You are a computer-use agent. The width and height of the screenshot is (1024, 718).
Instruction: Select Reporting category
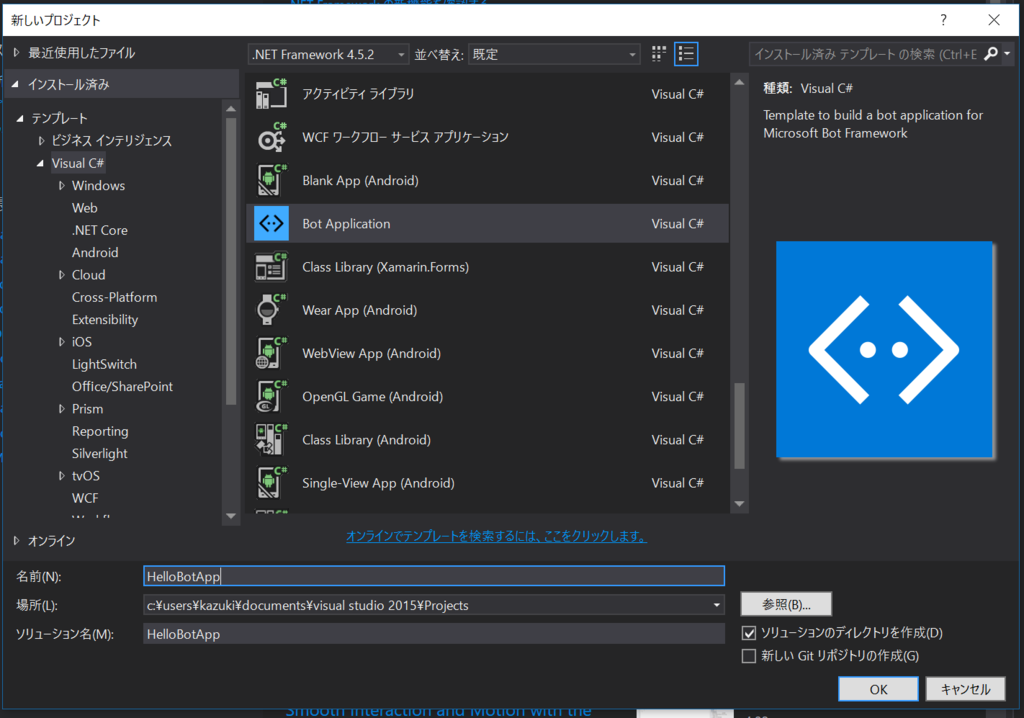pos(100,431)
